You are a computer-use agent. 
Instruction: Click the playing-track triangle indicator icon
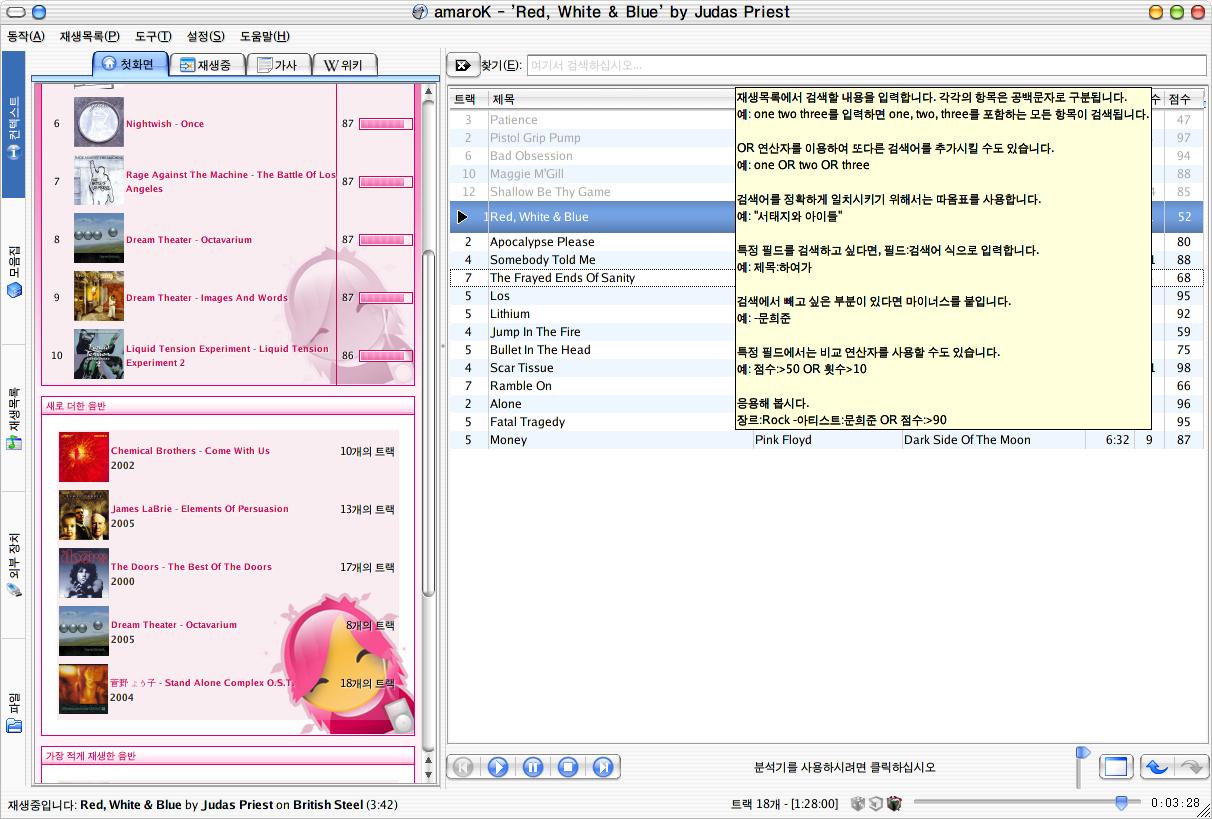click(x=462, y=217)
